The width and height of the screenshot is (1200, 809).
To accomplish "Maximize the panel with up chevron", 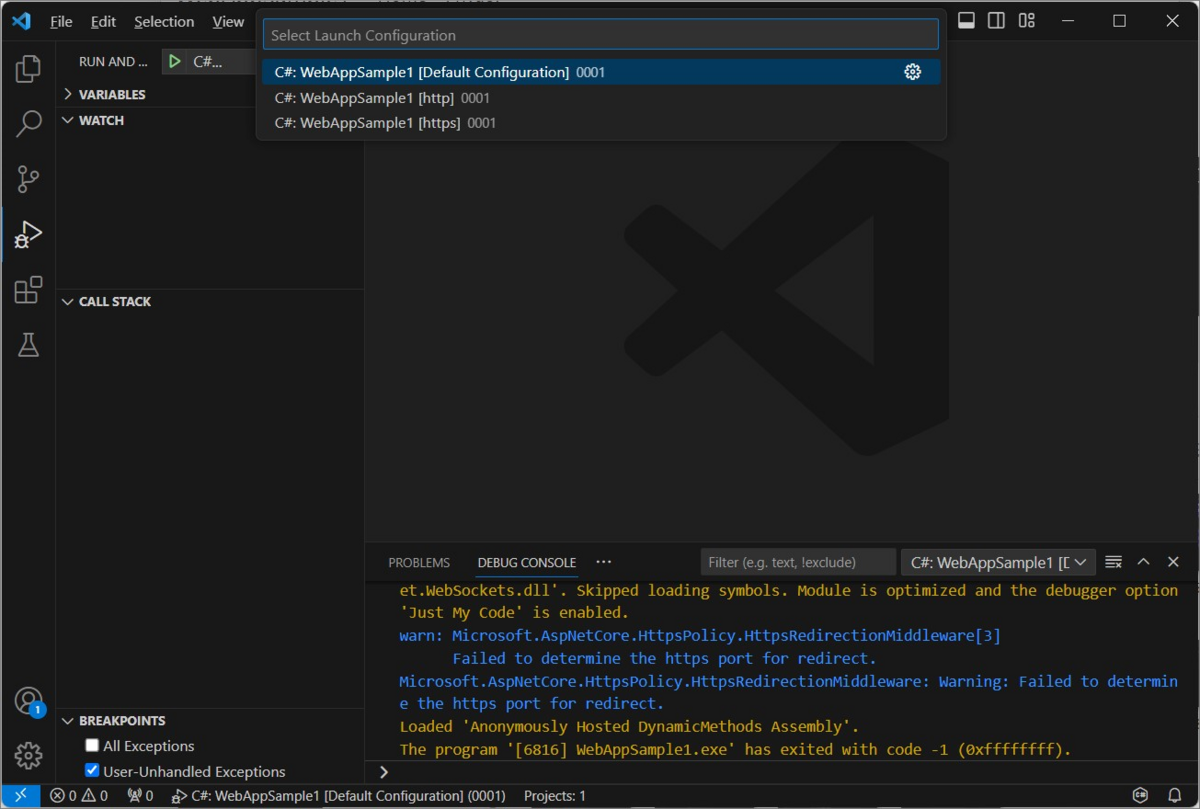I will click(1144, 562).
